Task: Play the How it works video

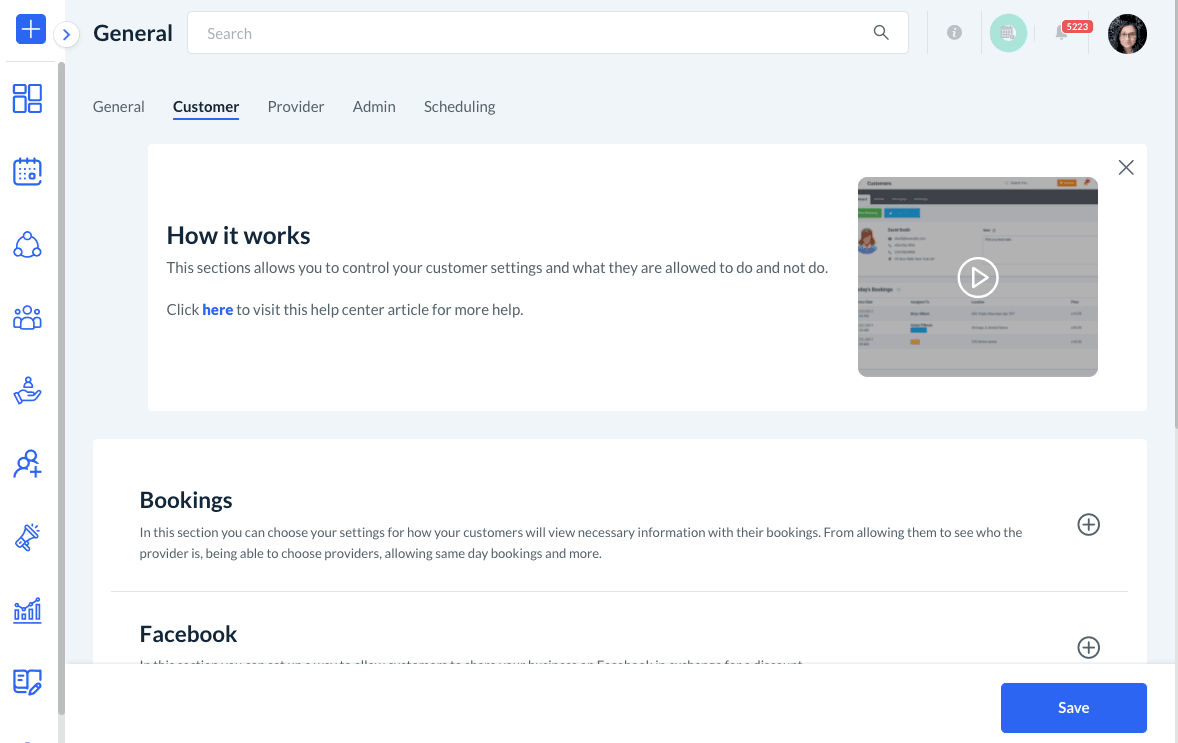Action: coord(977,277)
